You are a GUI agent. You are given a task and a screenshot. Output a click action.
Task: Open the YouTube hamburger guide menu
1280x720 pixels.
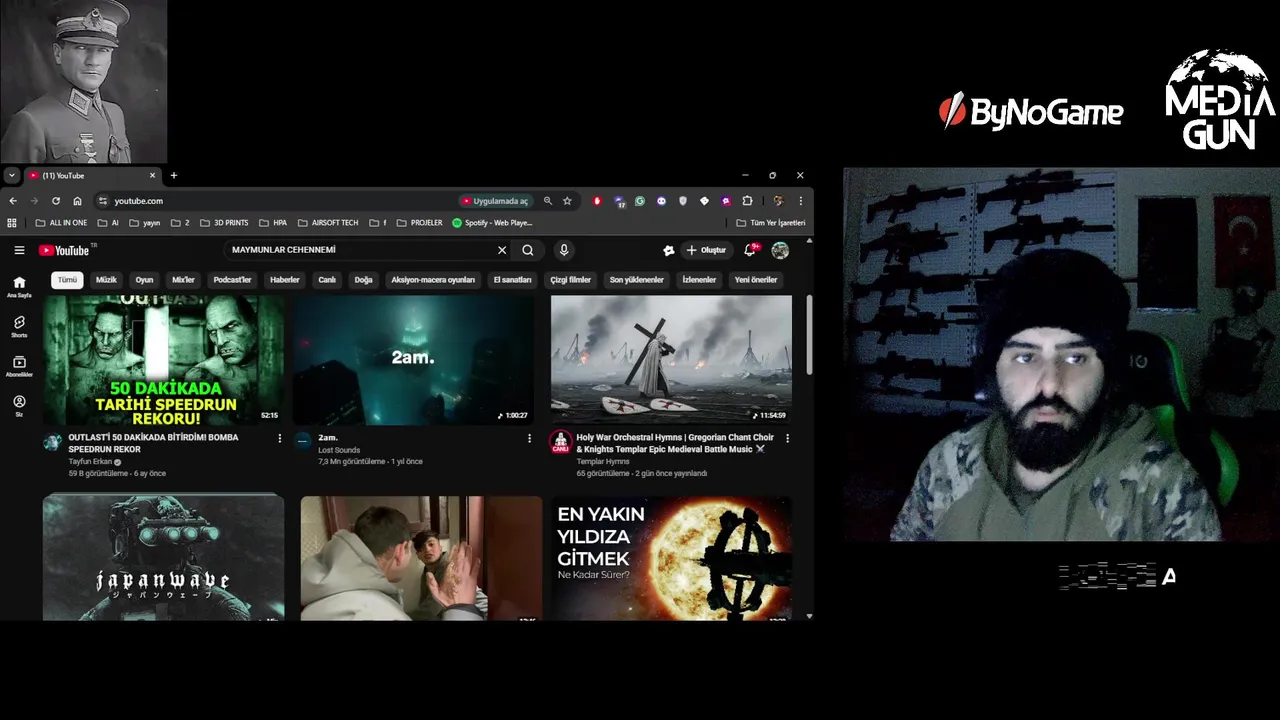[19, 250]
